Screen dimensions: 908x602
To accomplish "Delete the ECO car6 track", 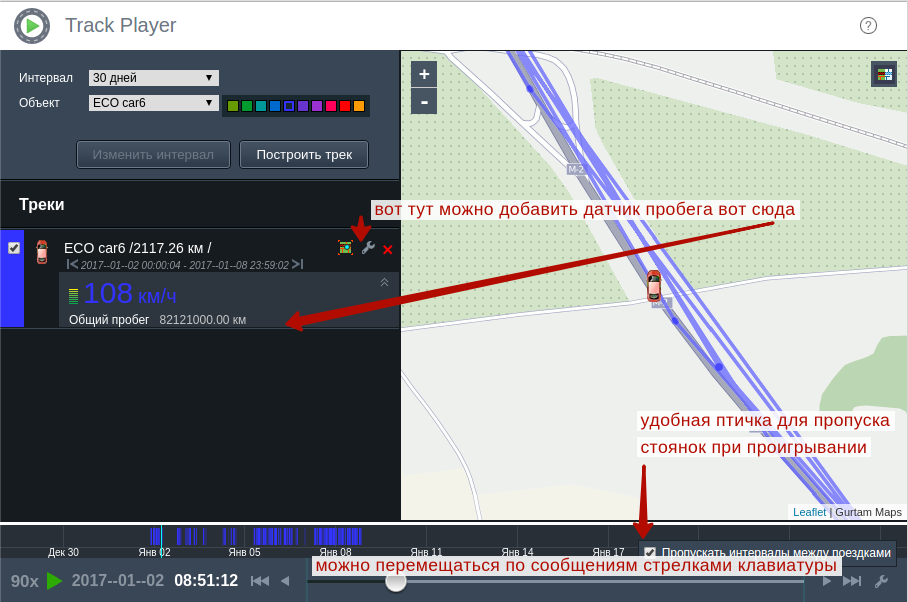I will tap(388, 249).
